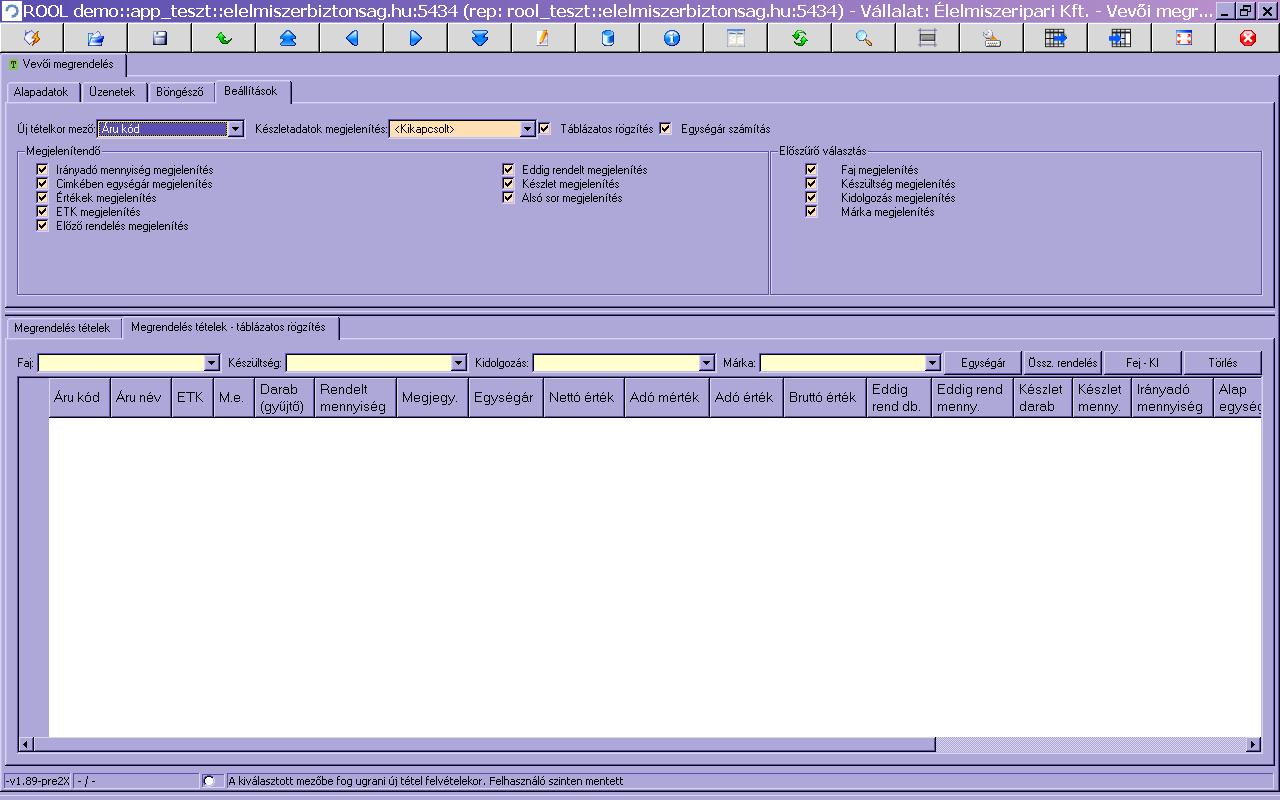1280x800 pixels.
Task: Open the Faj filter dropdown
Action: click(211, 363)
